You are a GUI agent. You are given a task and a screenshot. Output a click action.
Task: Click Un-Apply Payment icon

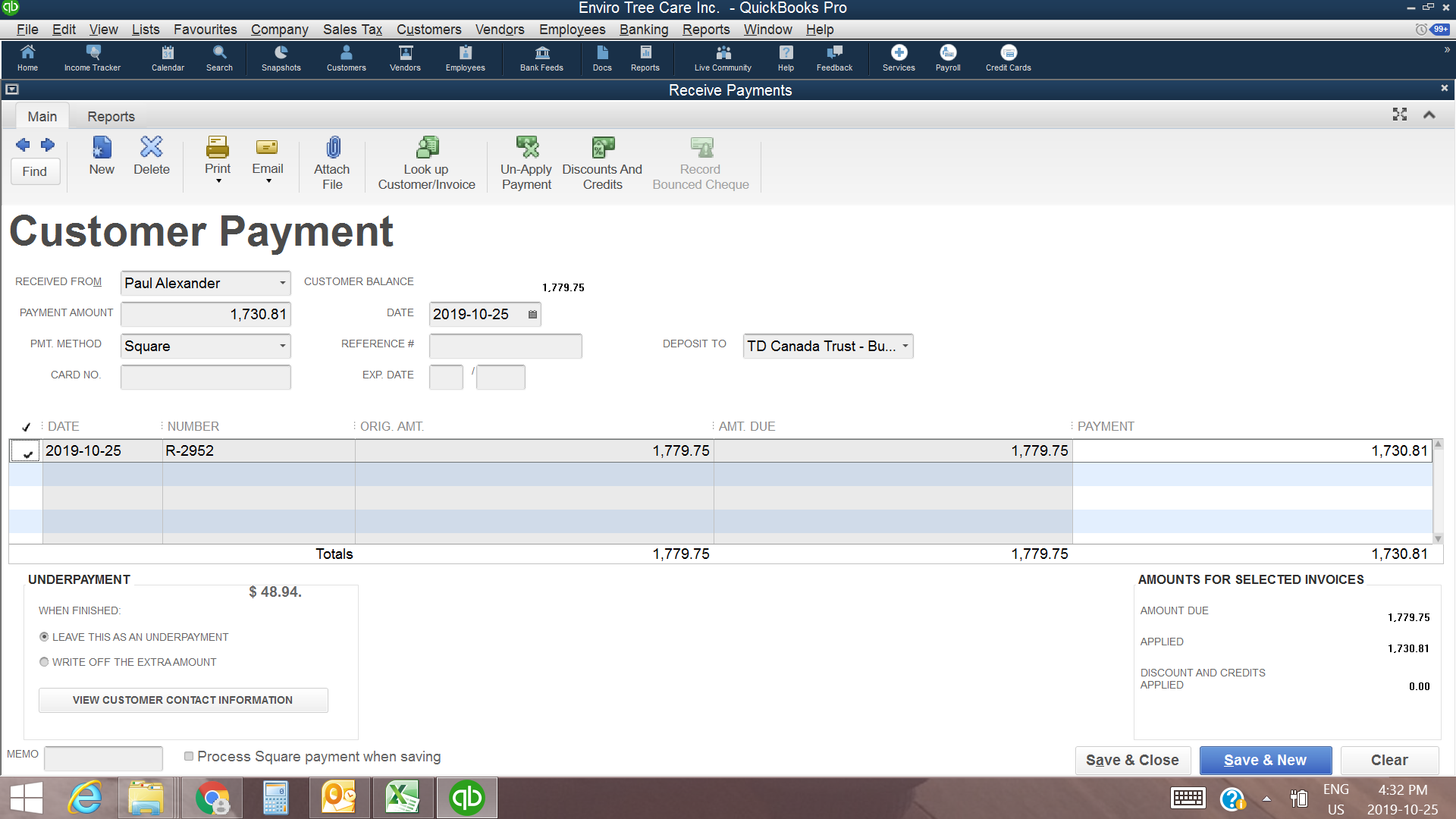point(527,147)
